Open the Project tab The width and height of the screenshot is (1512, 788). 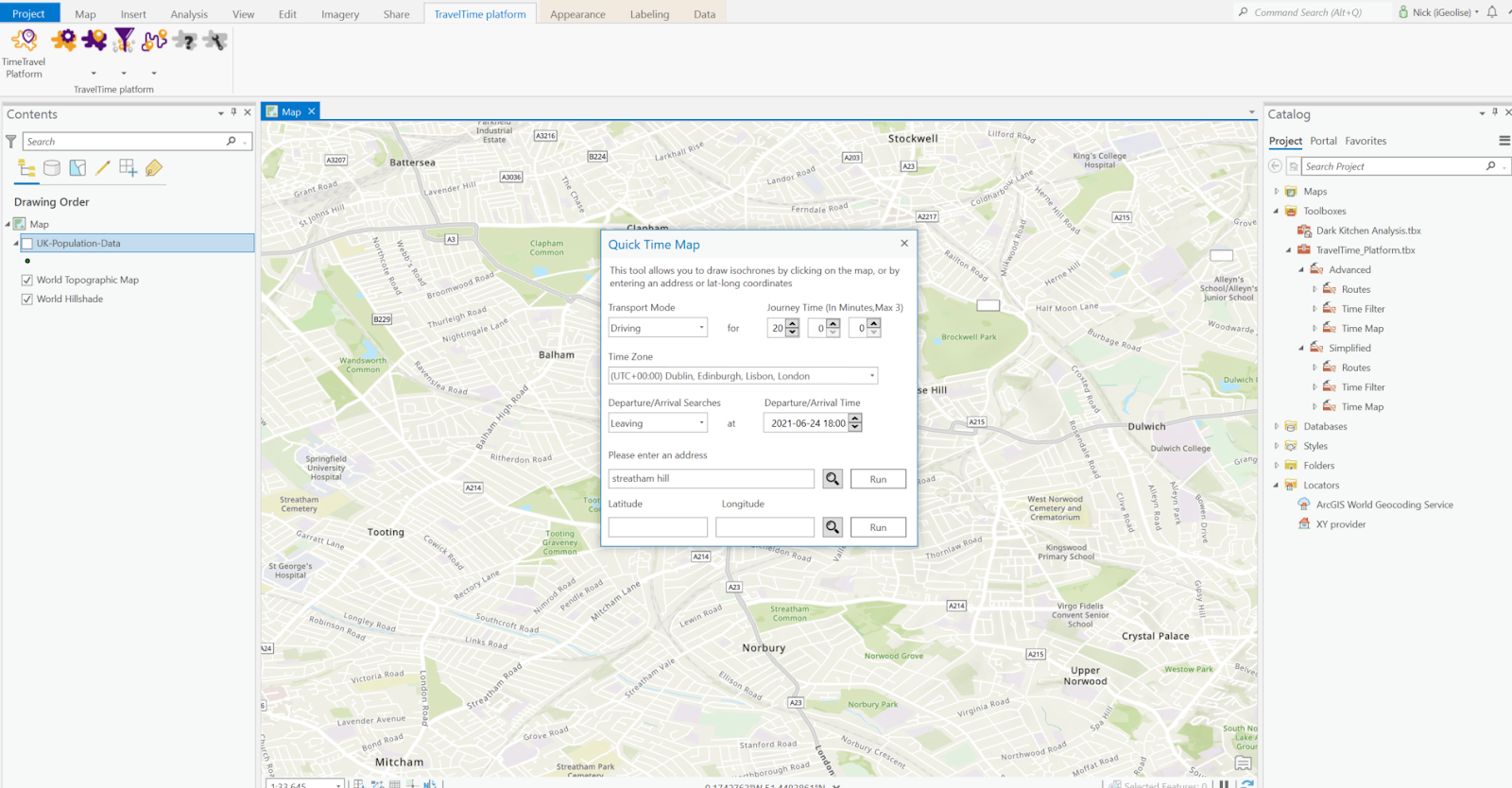coord(28,13)
